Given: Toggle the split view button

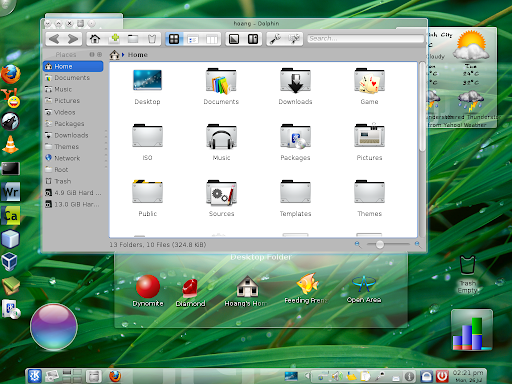Looking at the screenshot, I should 253,39.
